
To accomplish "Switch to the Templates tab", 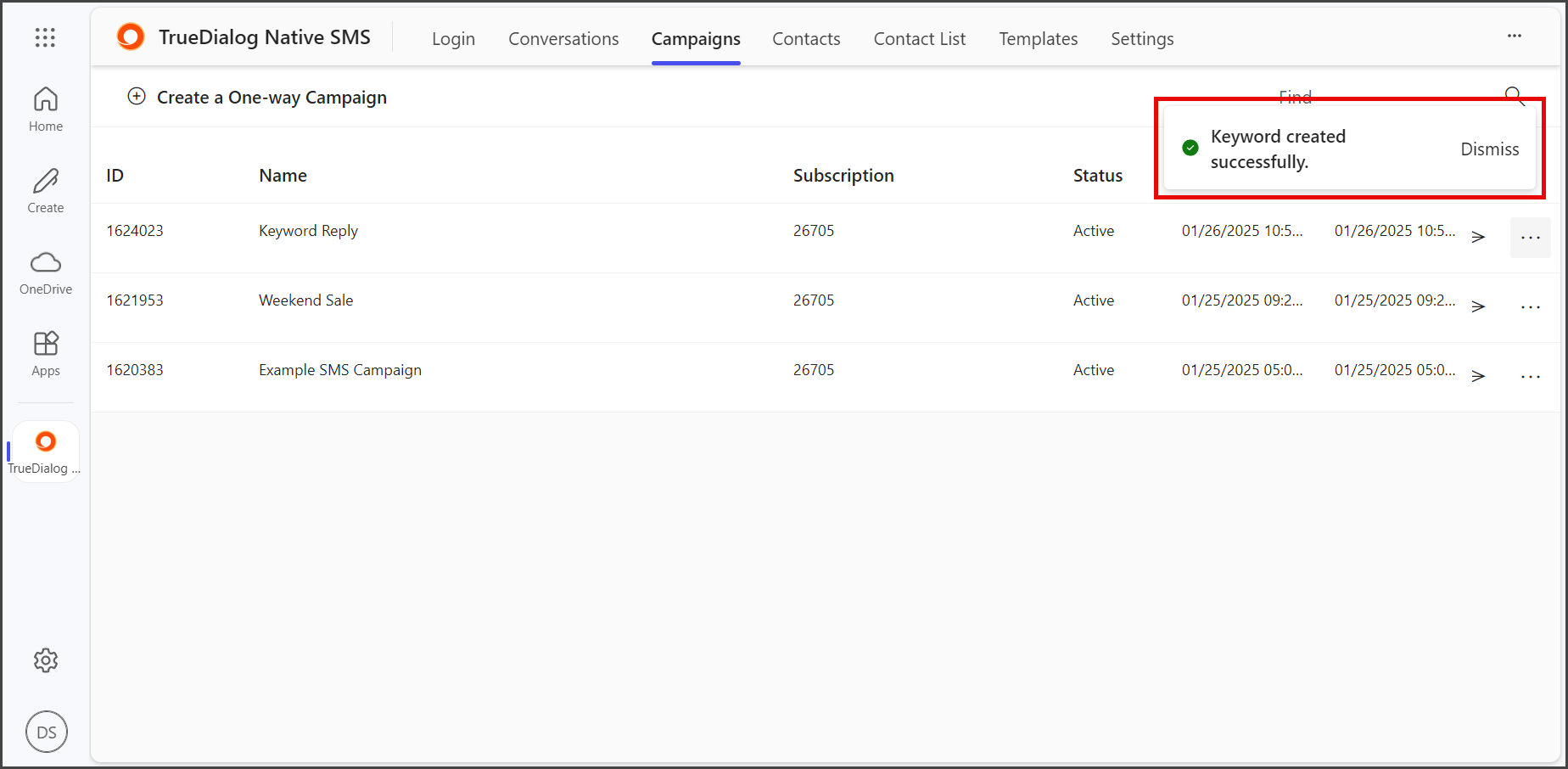I will (1038, 39).
